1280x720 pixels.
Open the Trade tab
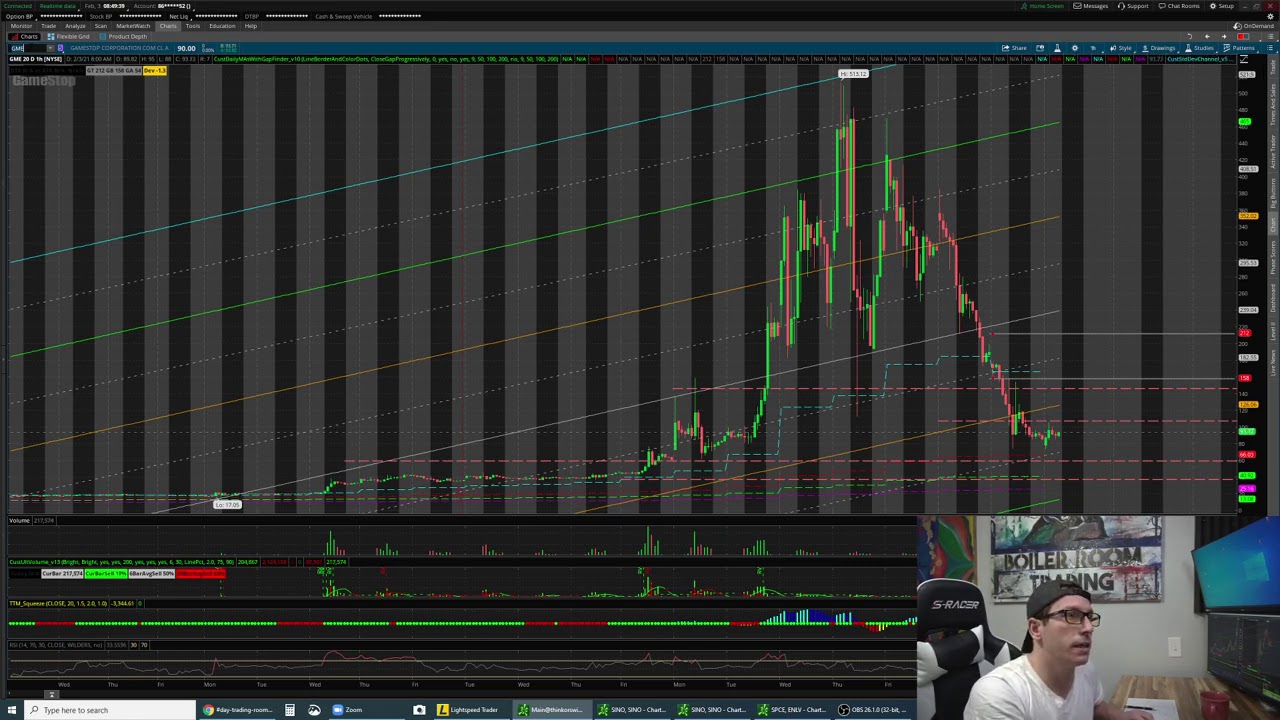pyautogui.click(x=49, y=26)
